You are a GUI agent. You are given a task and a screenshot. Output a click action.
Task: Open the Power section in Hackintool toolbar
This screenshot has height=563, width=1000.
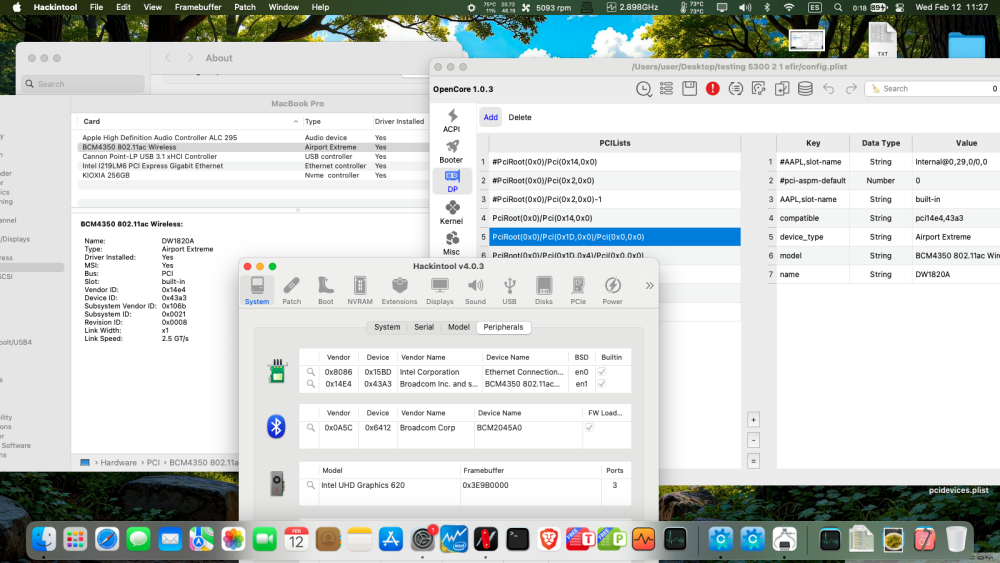(x=612, y=291)
